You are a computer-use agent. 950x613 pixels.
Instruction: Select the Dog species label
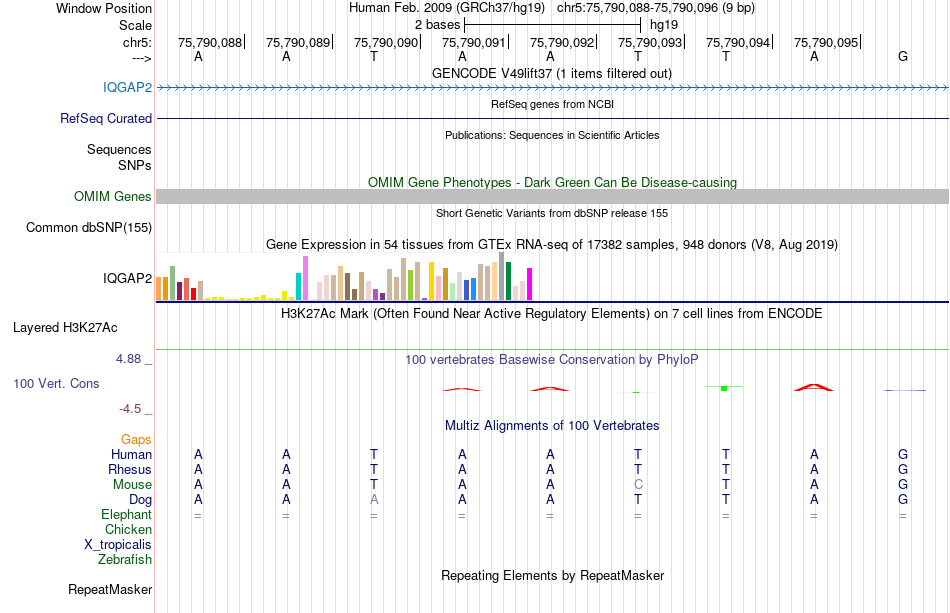point(140,500)
